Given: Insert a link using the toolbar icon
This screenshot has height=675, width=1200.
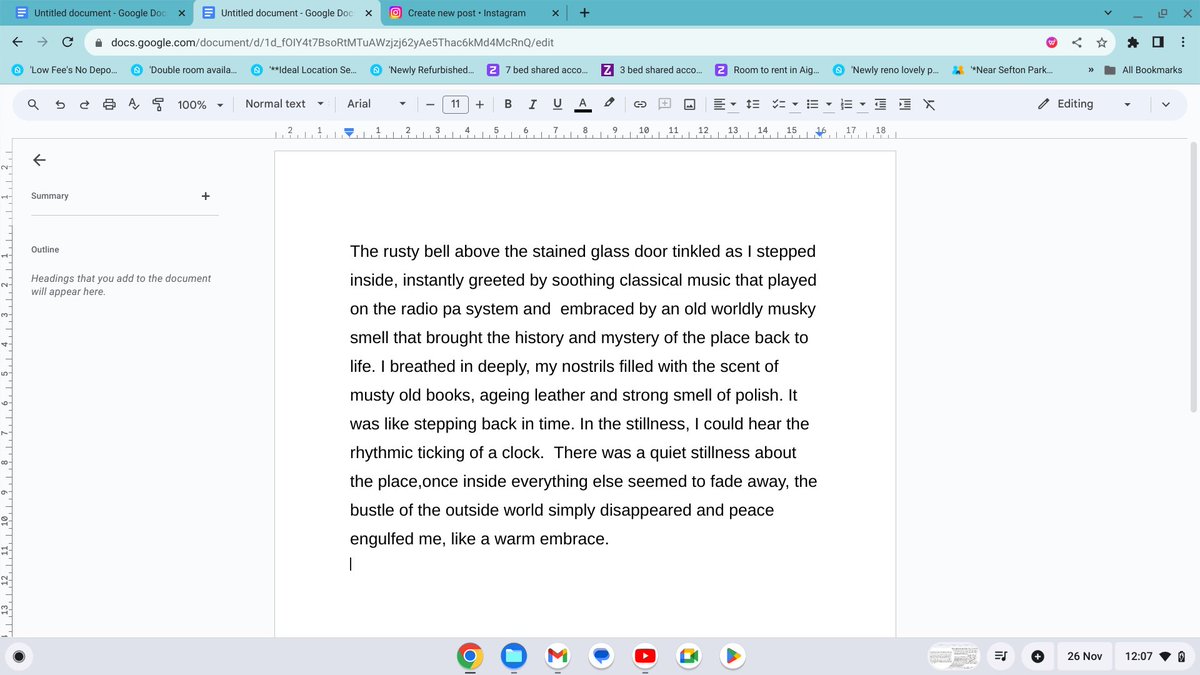Looking at the screenshot, I should [x=639, y=103].
